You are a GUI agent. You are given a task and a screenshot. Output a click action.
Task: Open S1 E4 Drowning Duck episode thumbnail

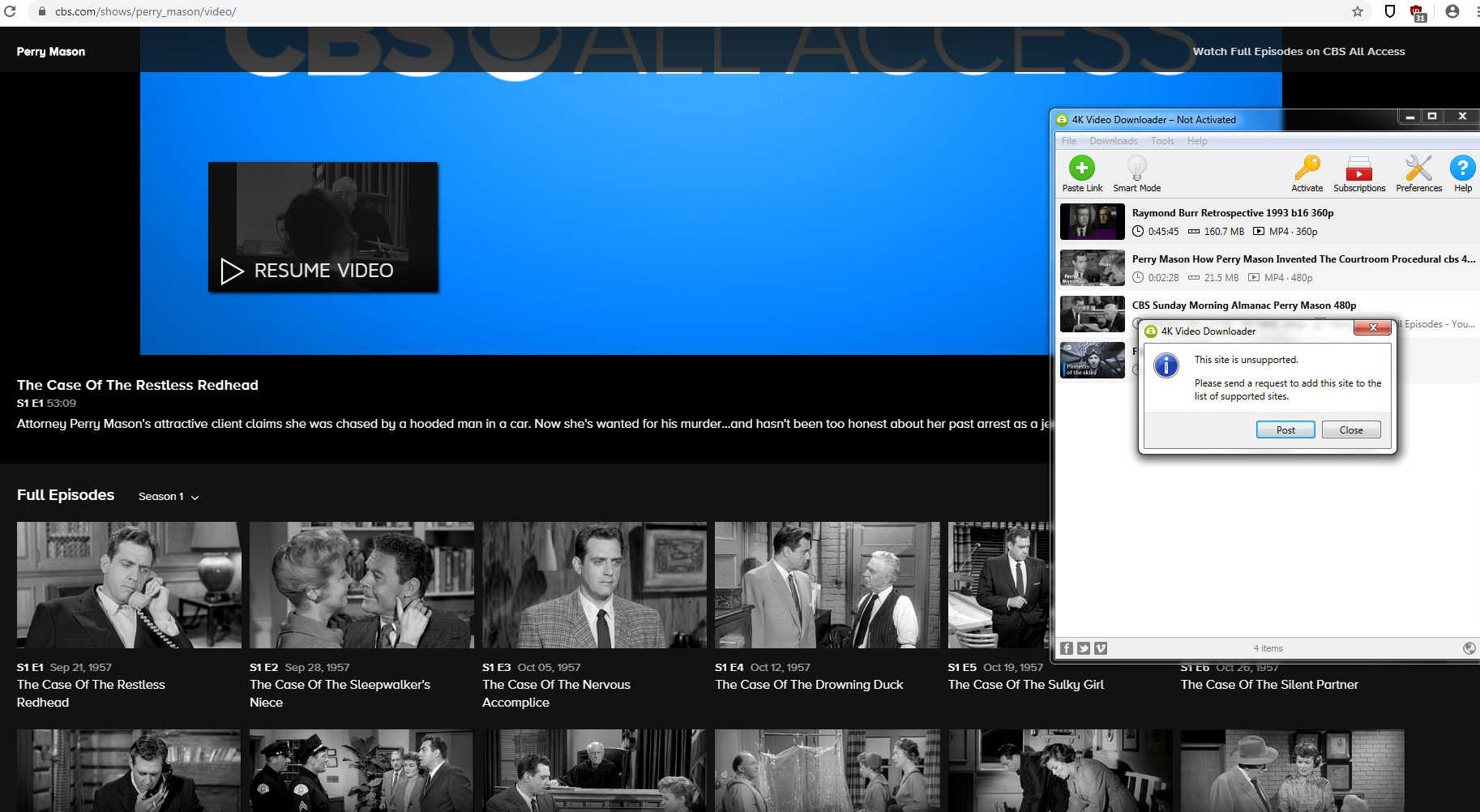[827, 585]
